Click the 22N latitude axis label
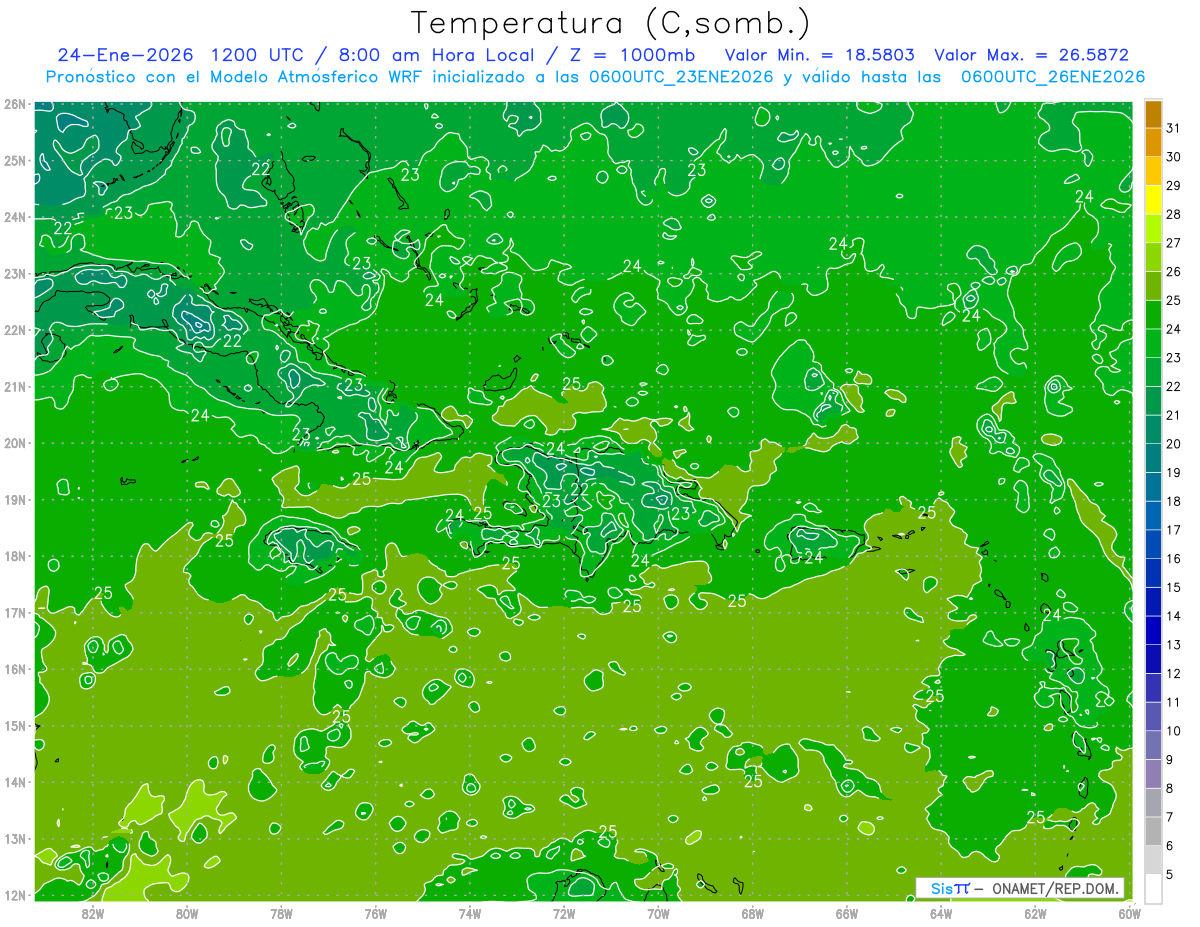This screenshot has height=927, width=1200. (x=14, y=330)
